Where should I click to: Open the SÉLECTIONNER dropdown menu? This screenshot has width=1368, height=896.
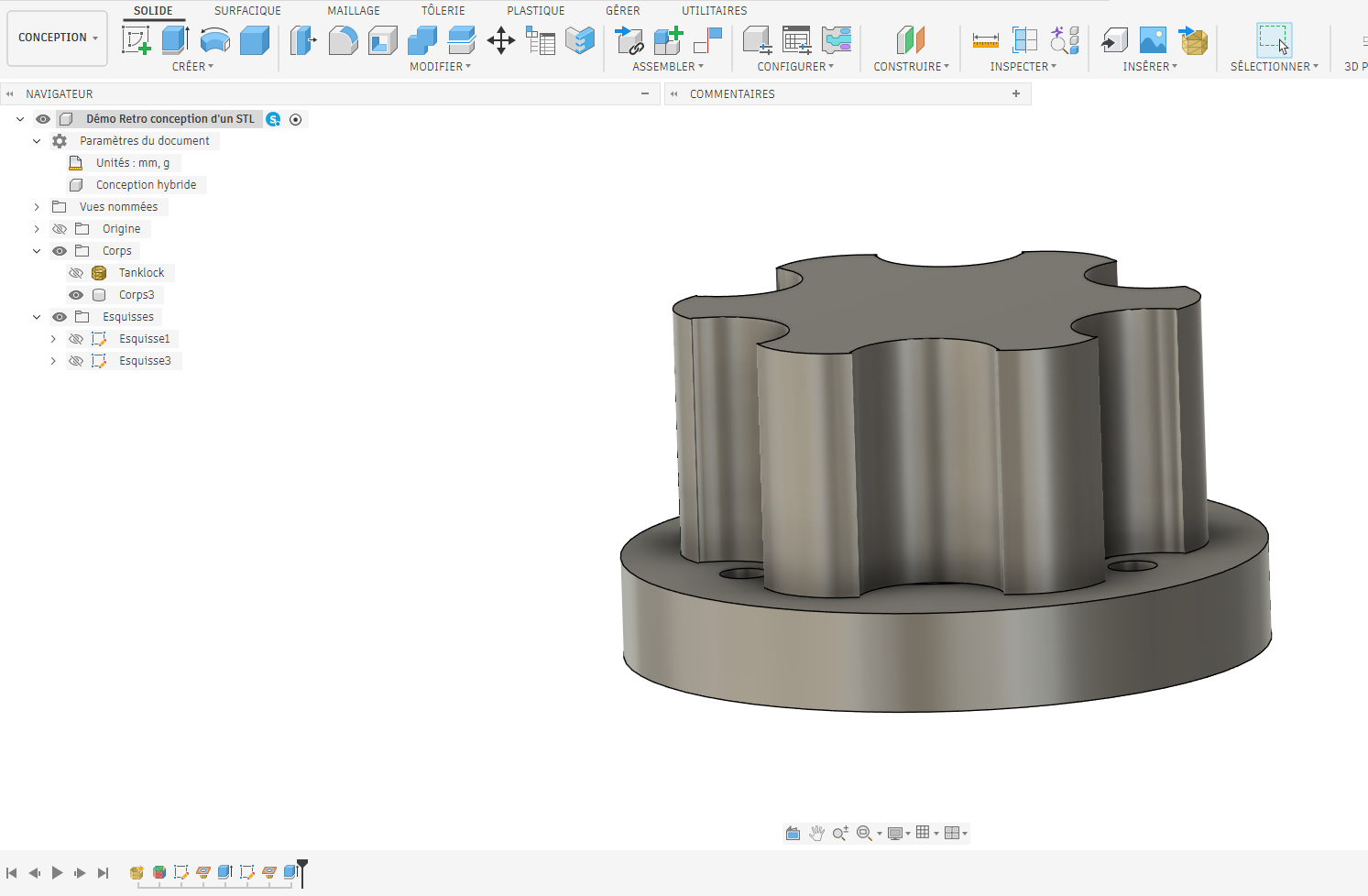pyautogui.click(x=1274, y=66)
